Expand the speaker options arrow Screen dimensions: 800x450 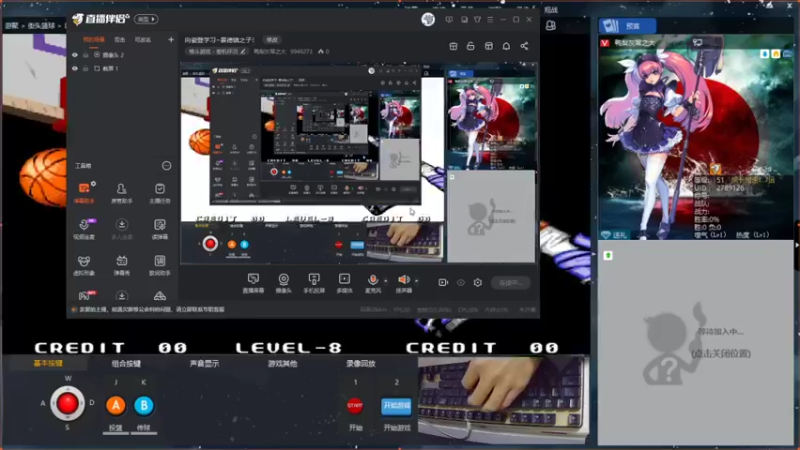416,281
